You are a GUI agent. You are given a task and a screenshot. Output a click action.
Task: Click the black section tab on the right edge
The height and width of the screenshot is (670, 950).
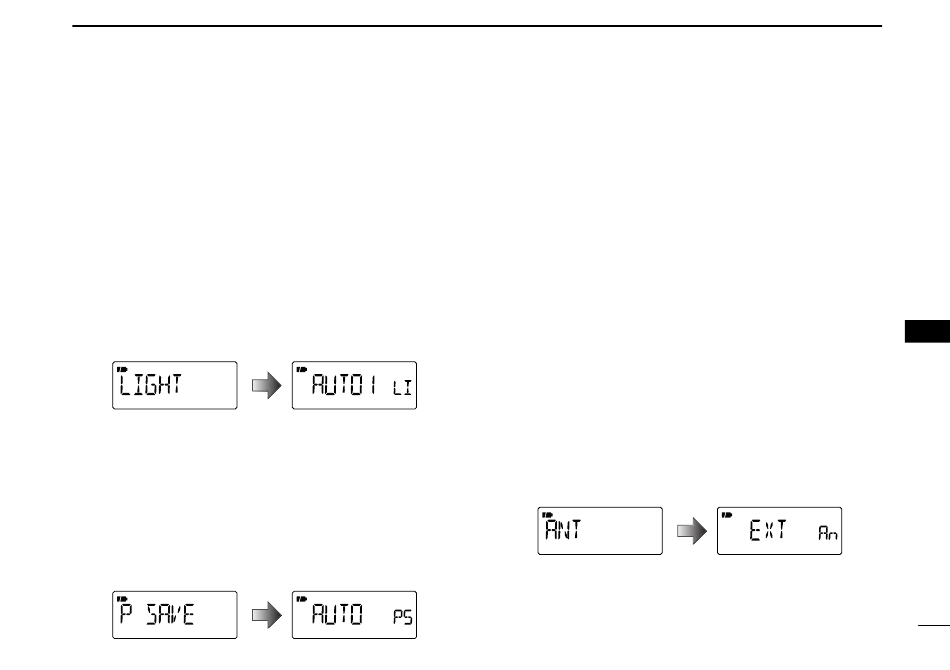[927, 331]
